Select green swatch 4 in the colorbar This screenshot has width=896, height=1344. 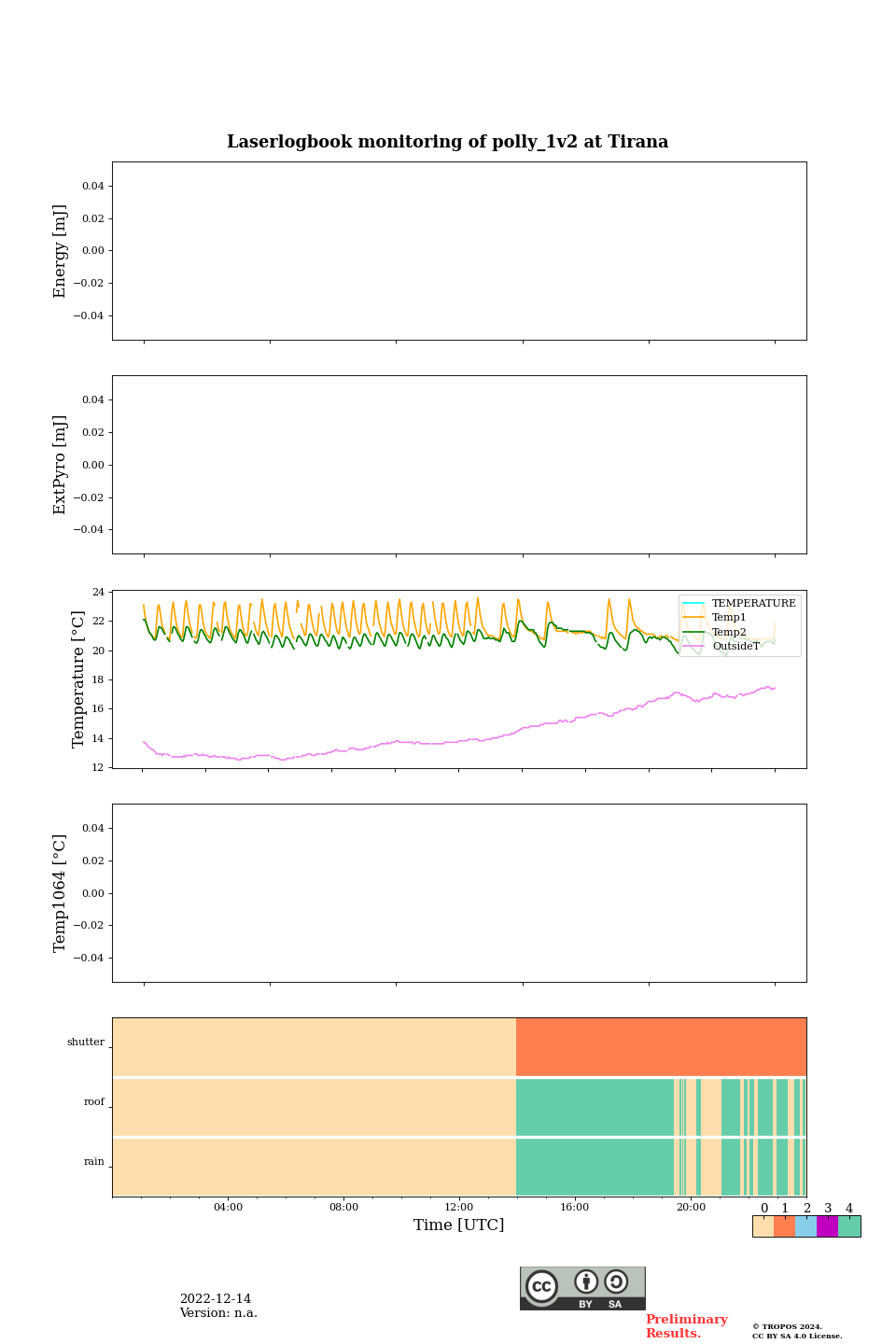[x=849, y=1226]
